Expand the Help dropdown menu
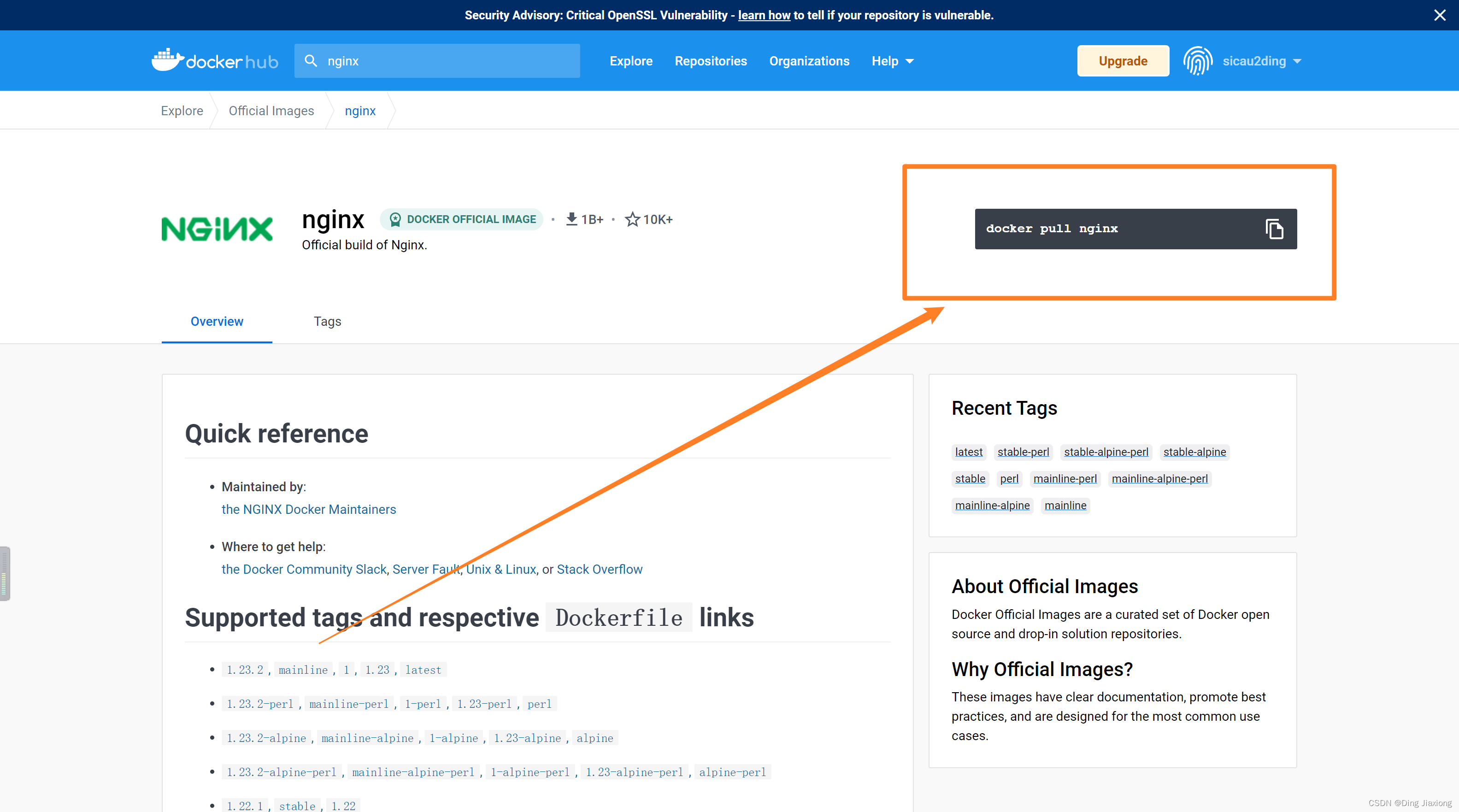The image size is (1459, 812). pos(893,61)
